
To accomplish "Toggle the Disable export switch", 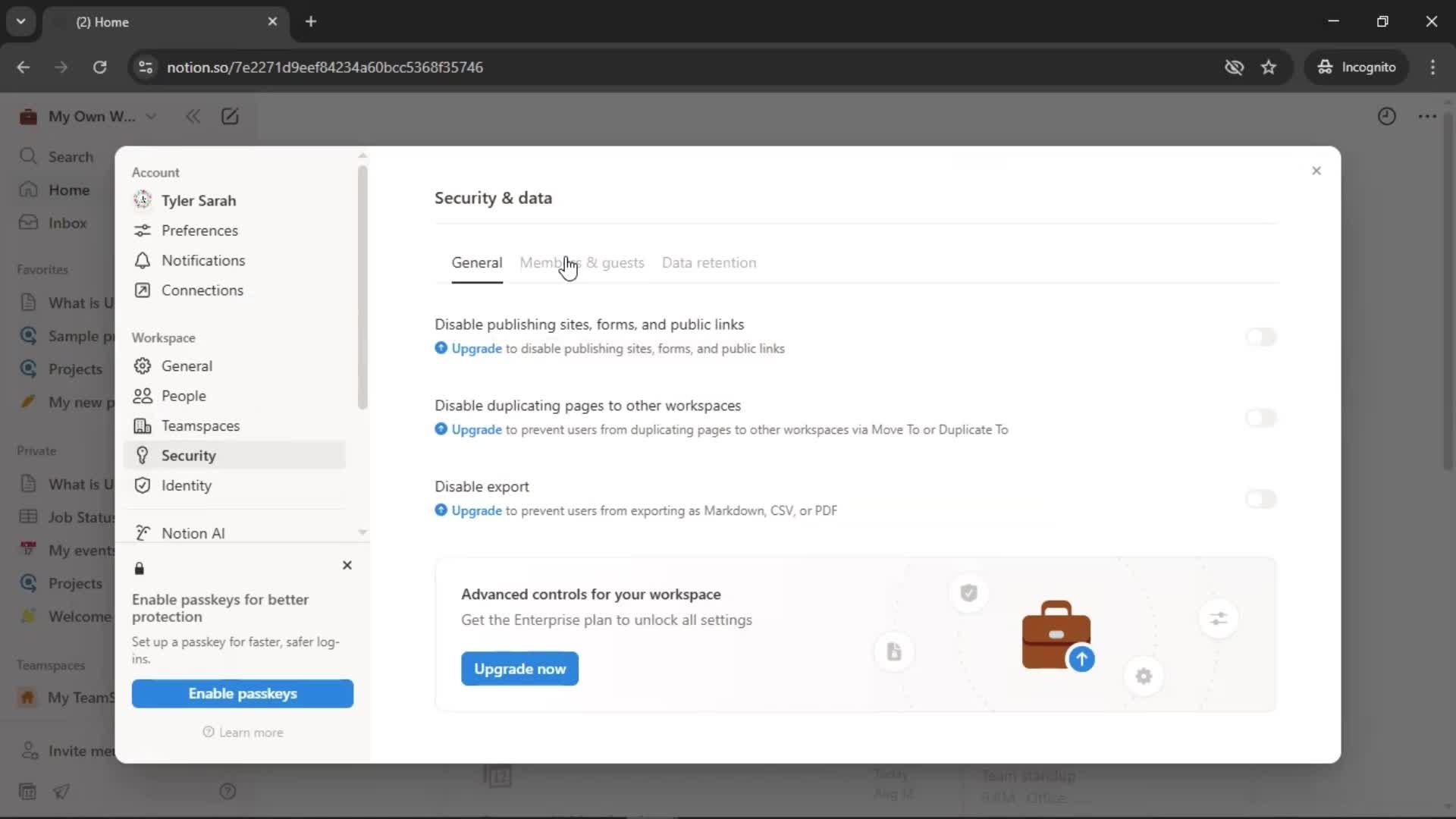I will pos(1261,499).
